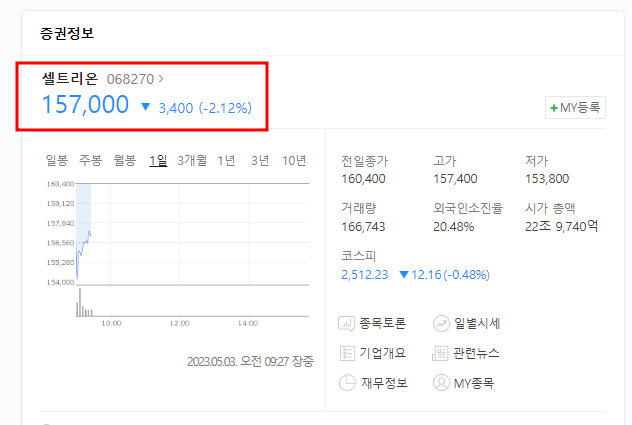The width and height of the screenshot is (632, 425).
Task: Select the 1일 chart period
Action: tap(158, 160)
